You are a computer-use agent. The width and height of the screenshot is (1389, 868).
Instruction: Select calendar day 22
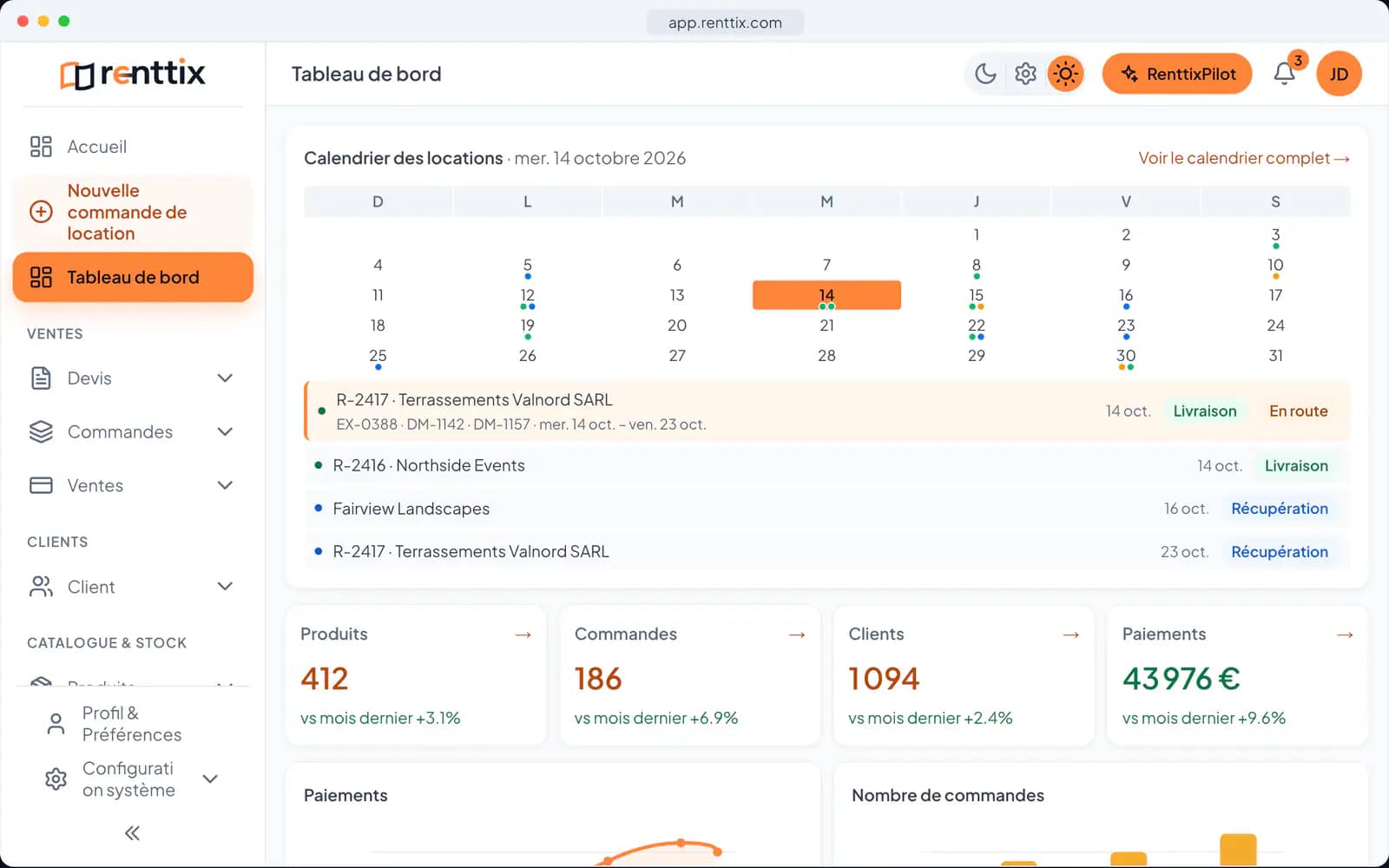coord(977,326)
